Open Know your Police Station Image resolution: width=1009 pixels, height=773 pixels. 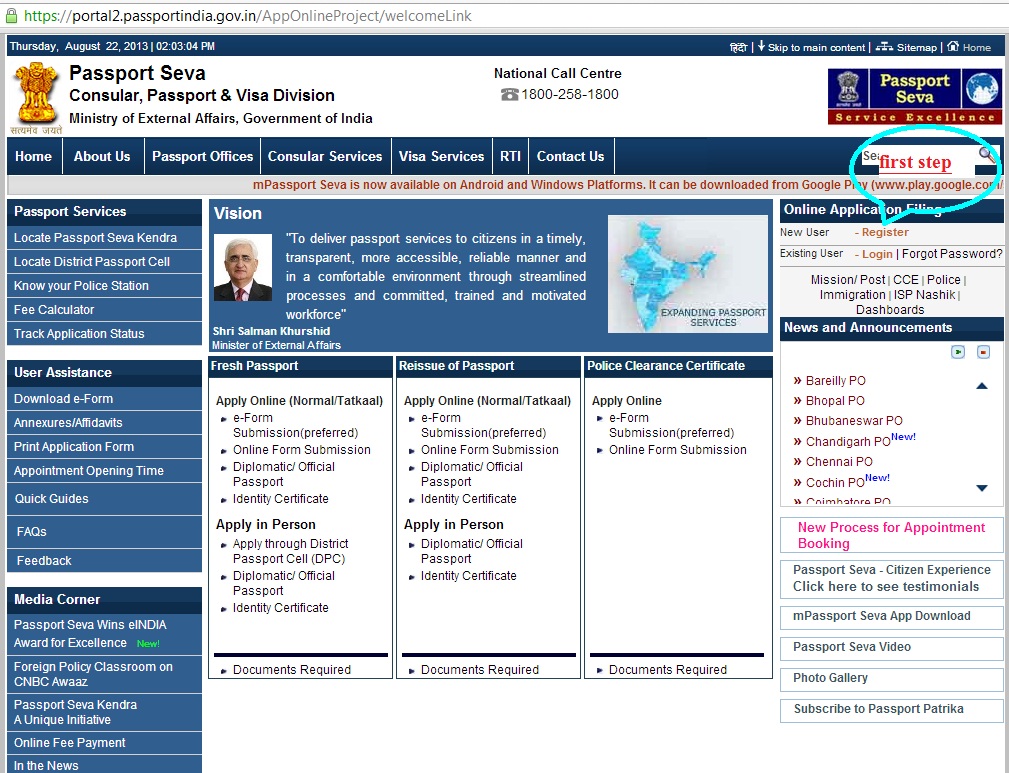104,286
